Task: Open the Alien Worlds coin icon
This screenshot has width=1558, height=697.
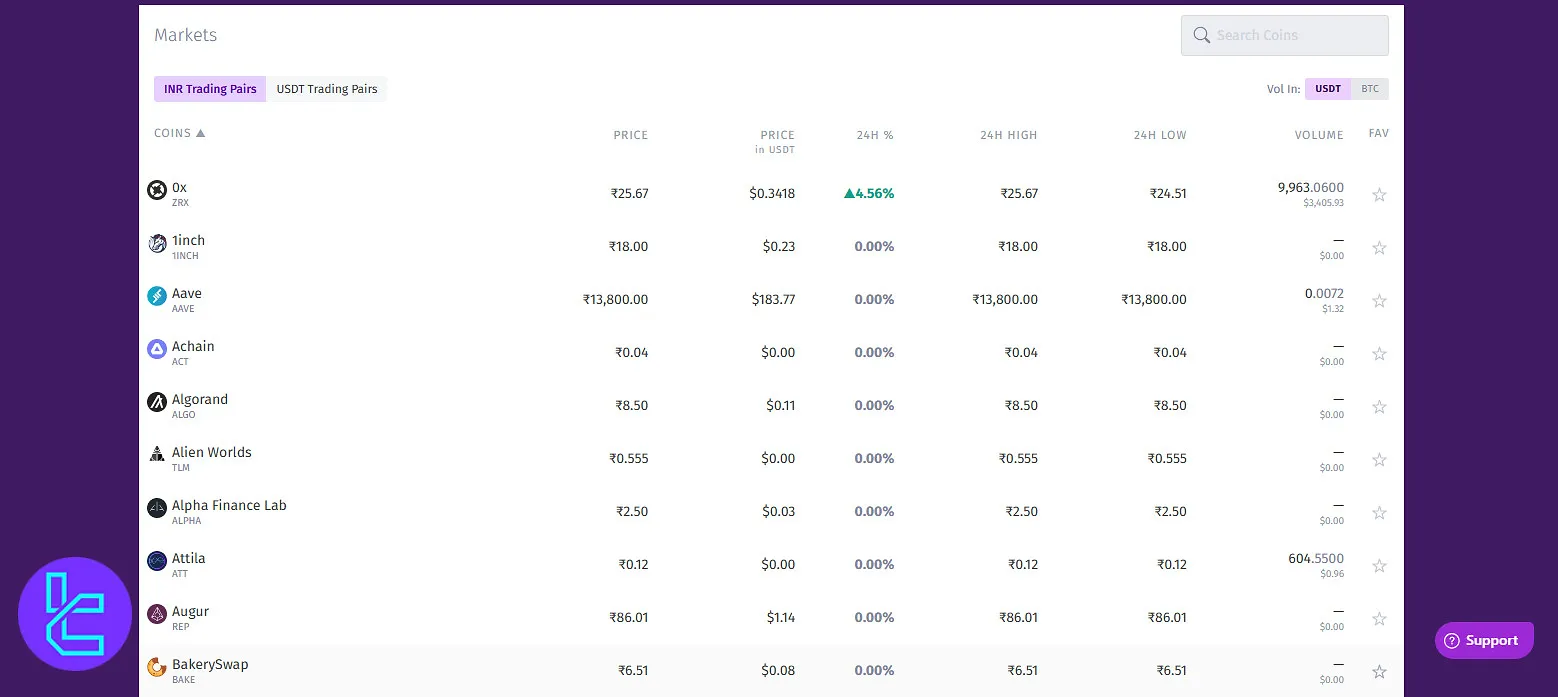Action: tap(156, 453)
